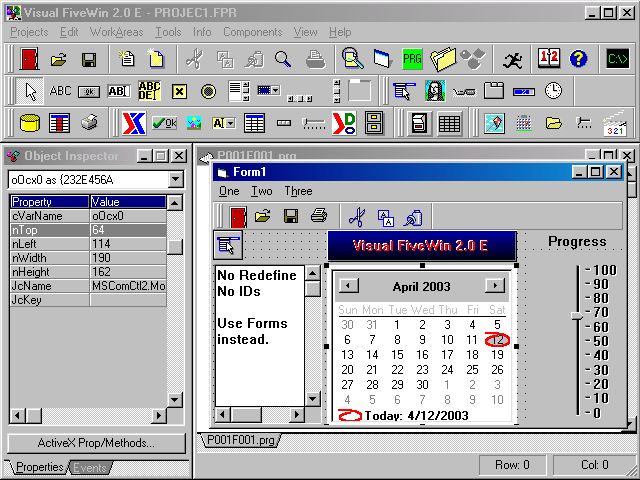Switch to the Events tab
The height and width of the screenshot is (480, 640).
coord(90,467)
